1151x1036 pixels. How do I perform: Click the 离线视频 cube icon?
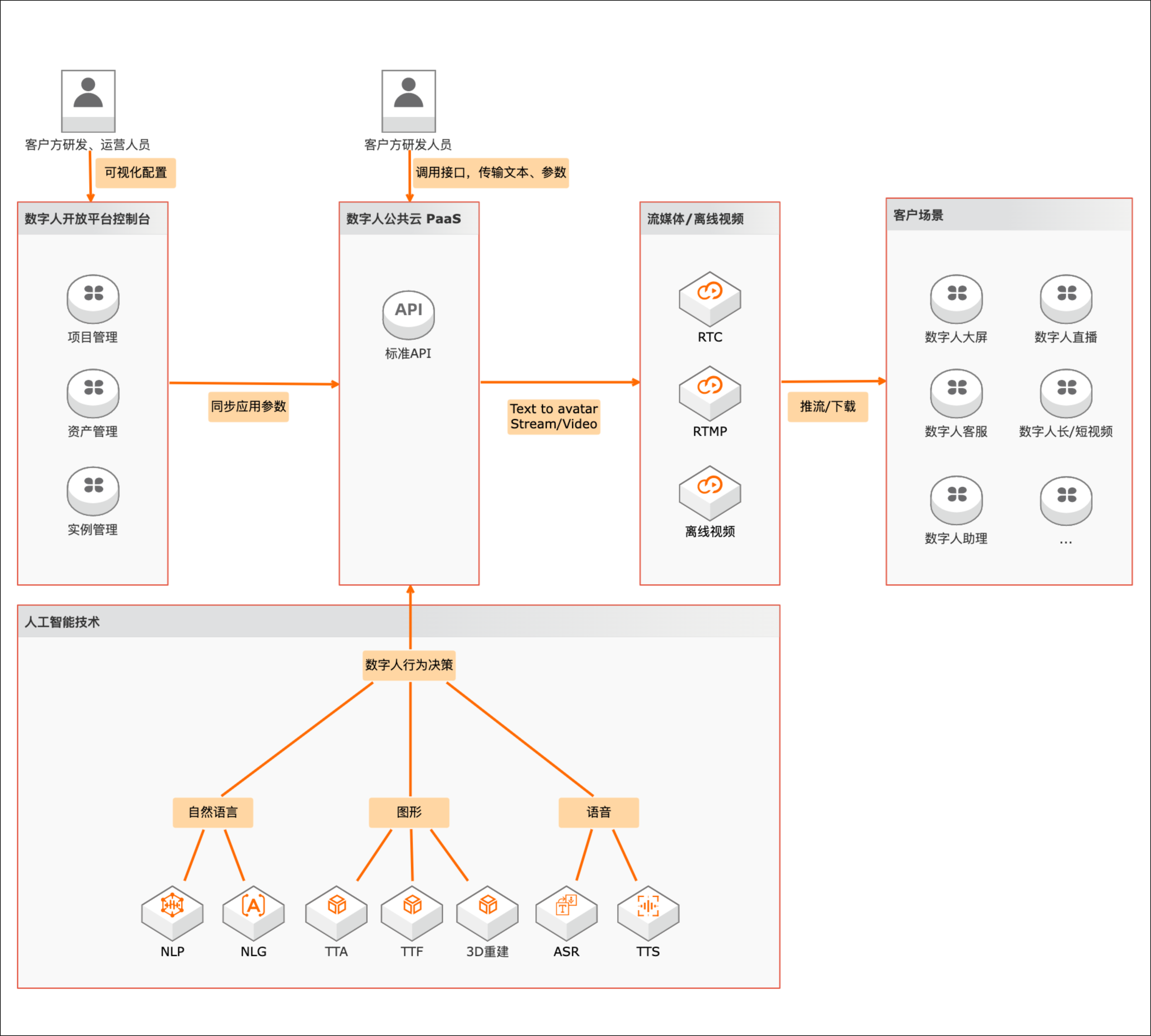point(710,493)
